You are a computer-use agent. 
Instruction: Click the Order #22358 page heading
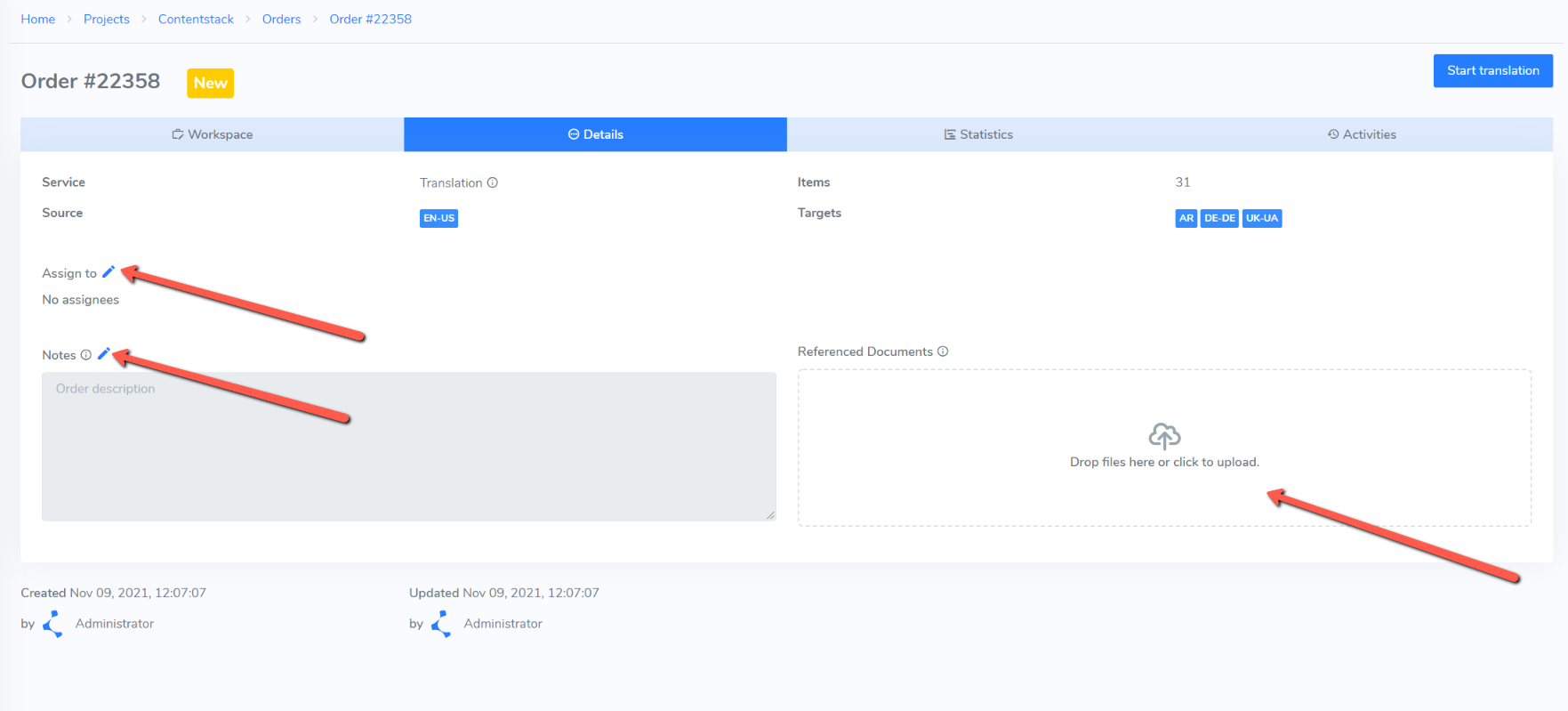point(91,81)
